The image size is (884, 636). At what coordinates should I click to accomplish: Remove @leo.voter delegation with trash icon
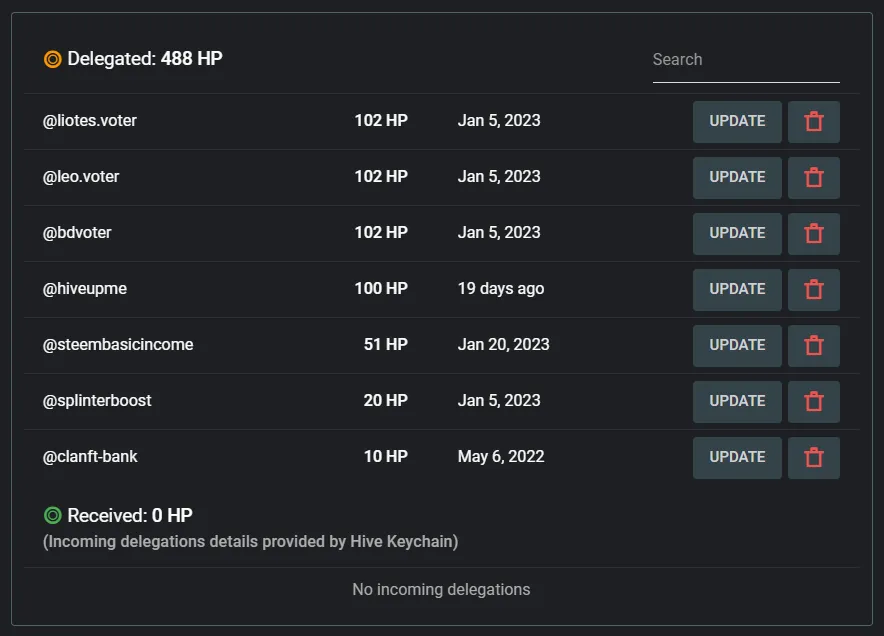(813, 178)
